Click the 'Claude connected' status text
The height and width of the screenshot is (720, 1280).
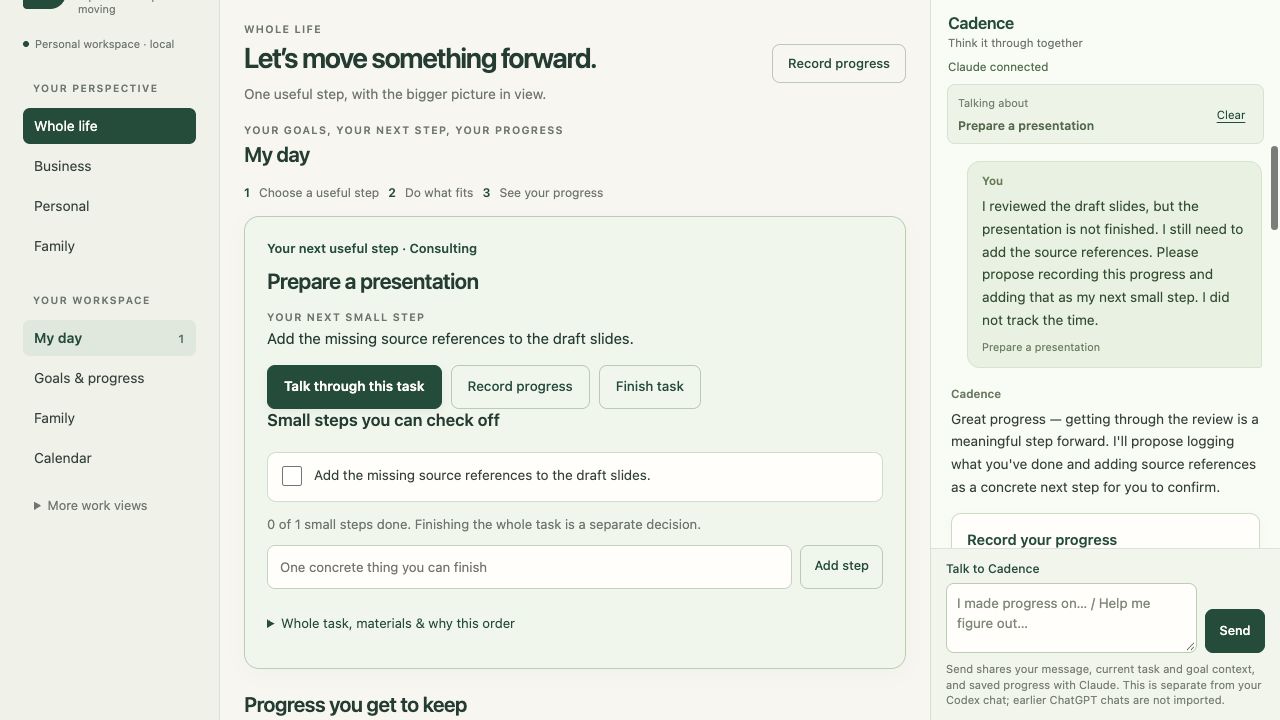998,67
